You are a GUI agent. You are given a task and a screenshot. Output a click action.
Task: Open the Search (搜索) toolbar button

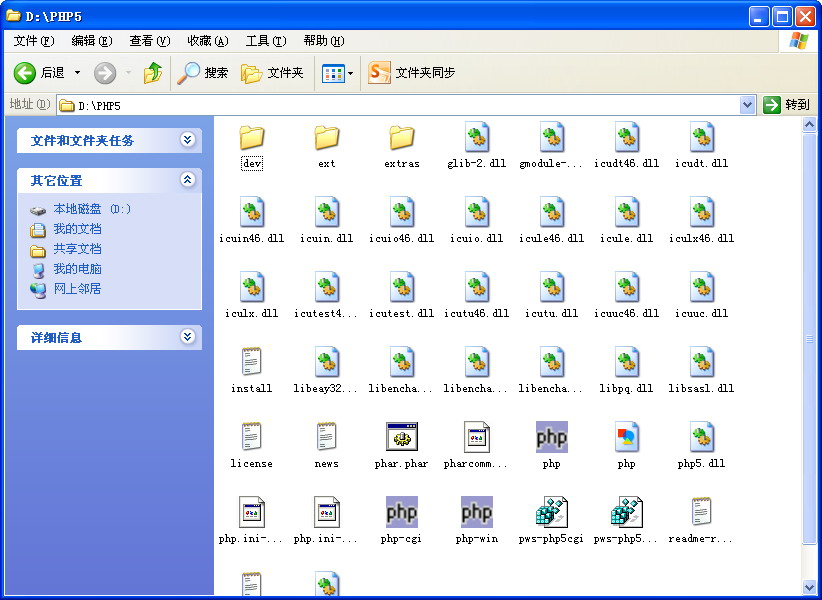(x=202, y=73)
